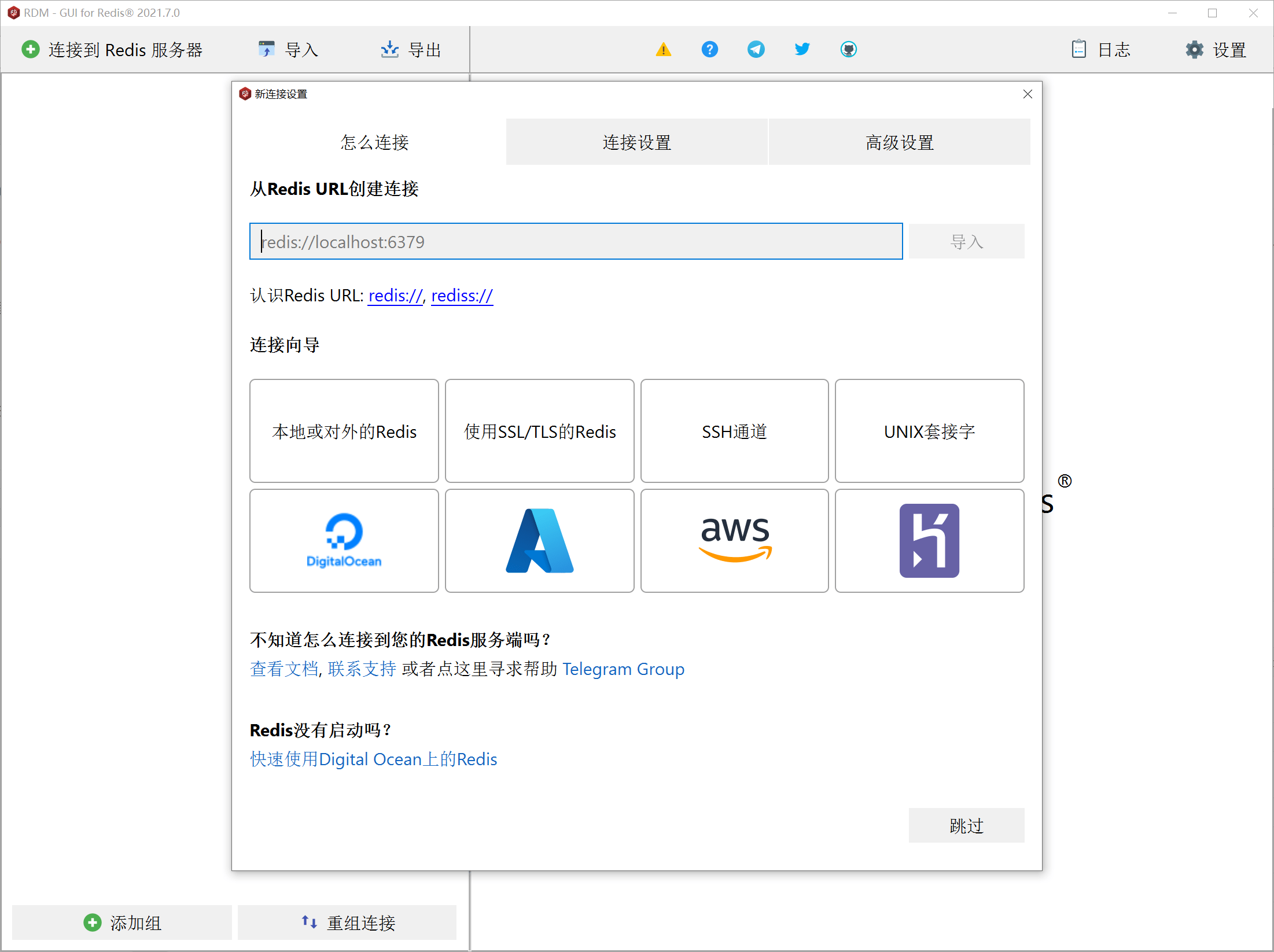Select the DigitalOcean connection wizard
The image size is (1274, 952).
click(344, 541)
